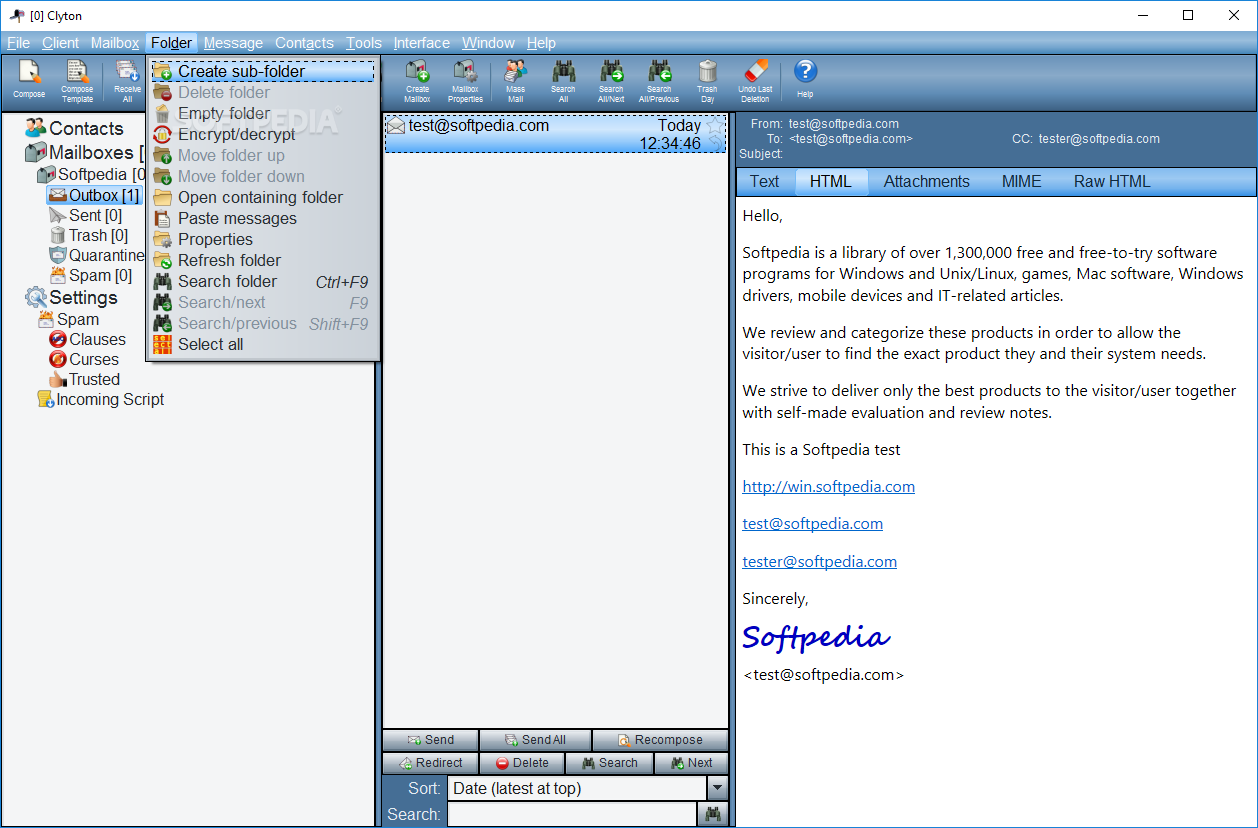Screen dimensions: 1258x828
Task: Select Sent [0] folder
Action: 86,215
